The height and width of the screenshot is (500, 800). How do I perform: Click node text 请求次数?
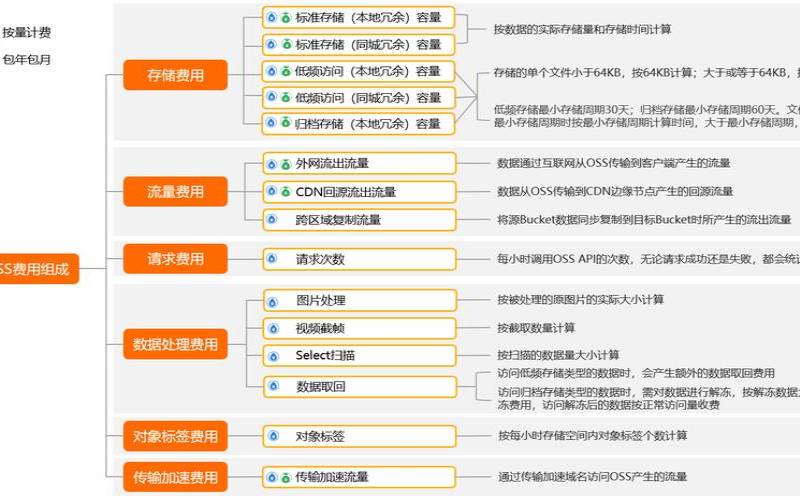(320, 259)
